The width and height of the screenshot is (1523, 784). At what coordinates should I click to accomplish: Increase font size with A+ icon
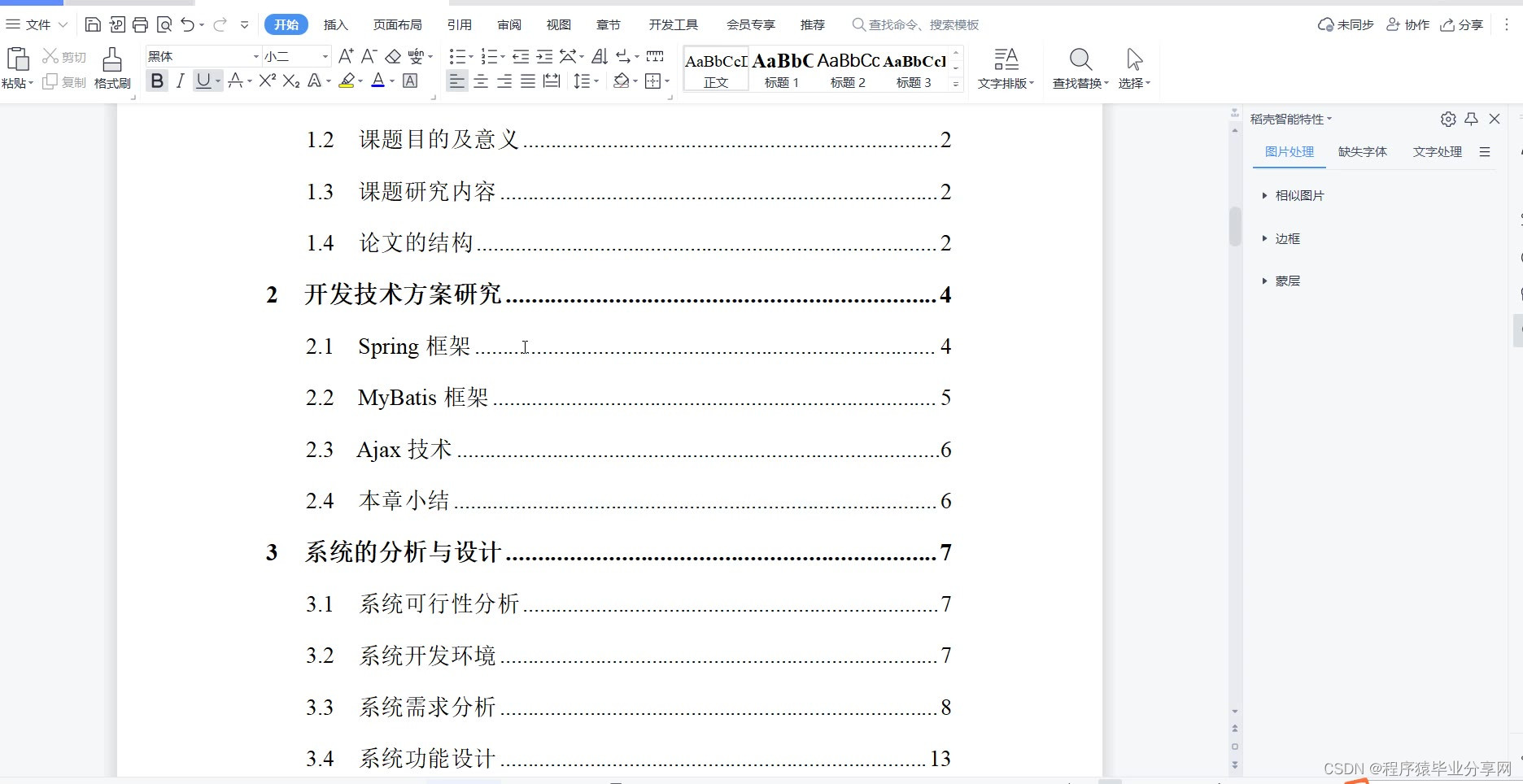(346, 56)
